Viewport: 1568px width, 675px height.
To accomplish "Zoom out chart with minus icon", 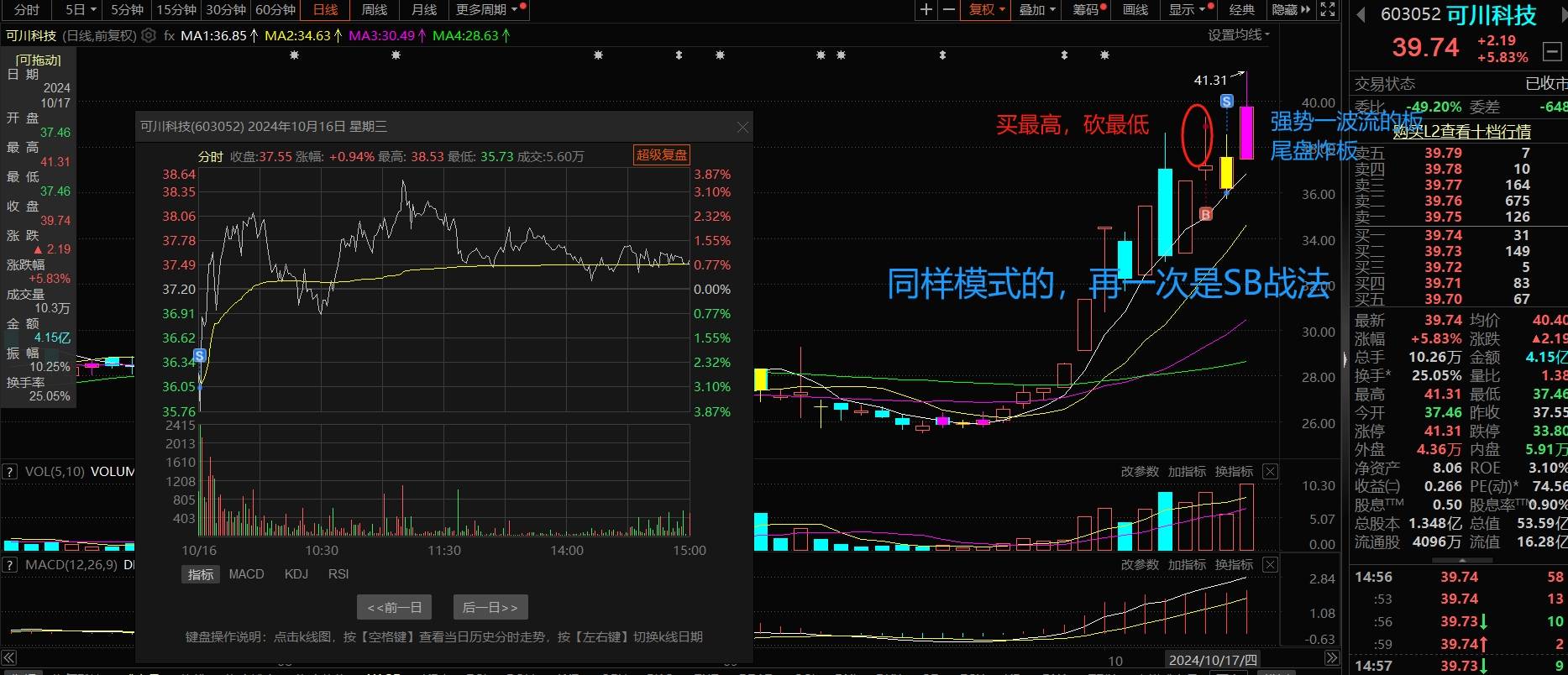I will click(949, 10).
